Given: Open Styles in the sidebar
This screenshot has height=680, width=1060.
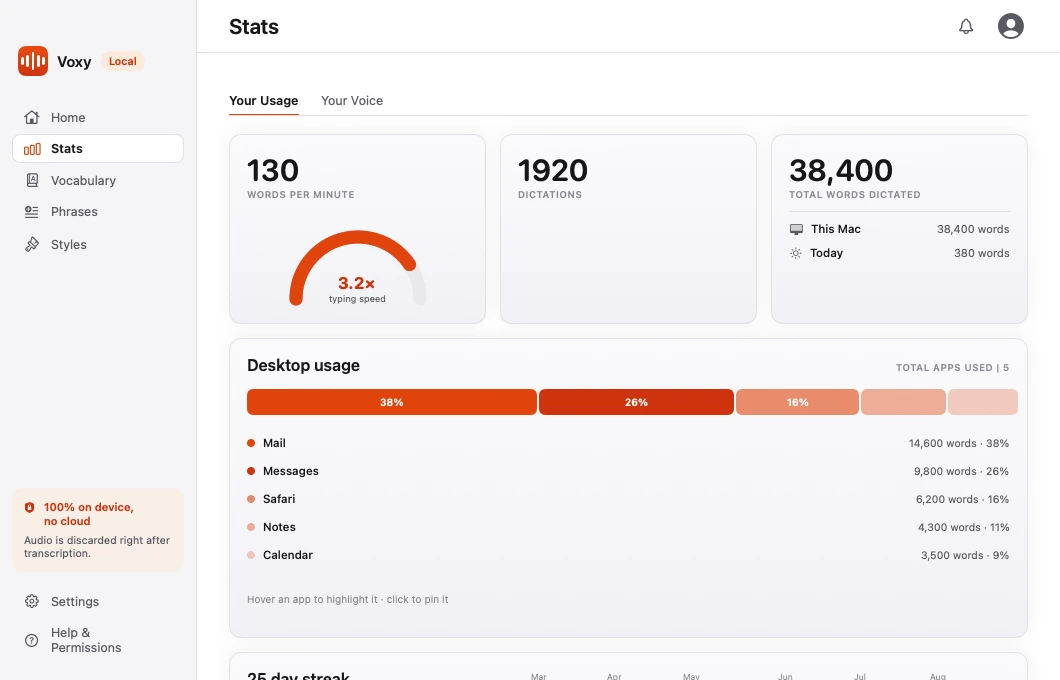Looking at the screenshot, I should point(98,244).
